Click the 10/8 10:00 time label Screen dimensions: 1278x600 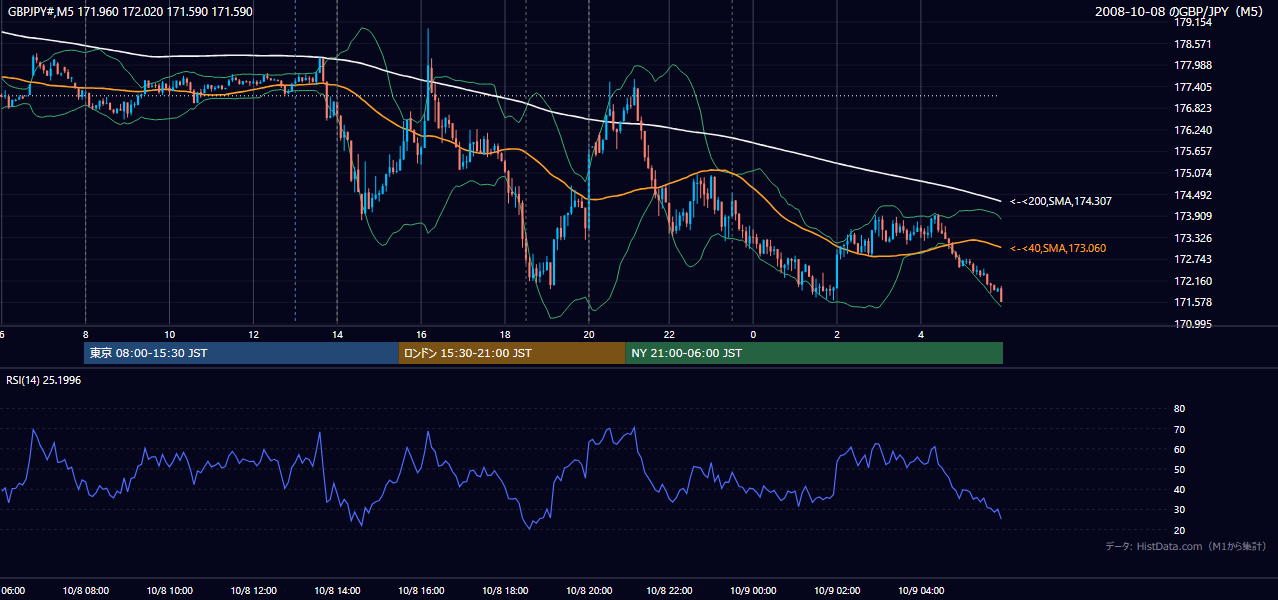pyautogui.click(x=169, y=591)
